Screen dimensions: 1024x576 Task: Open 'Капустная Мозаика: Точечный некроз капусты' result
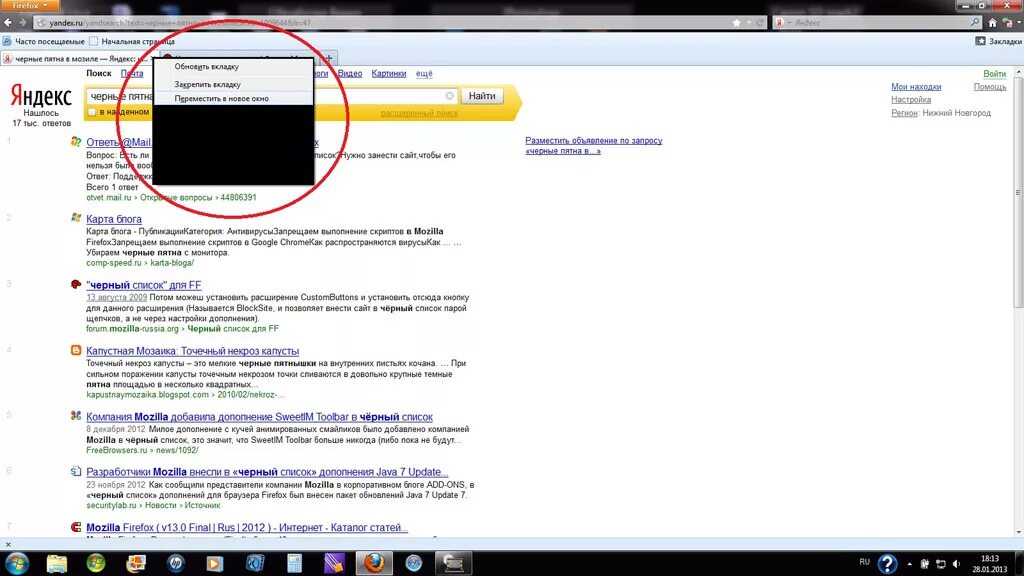pyautogui.click(x=193, y=351)
